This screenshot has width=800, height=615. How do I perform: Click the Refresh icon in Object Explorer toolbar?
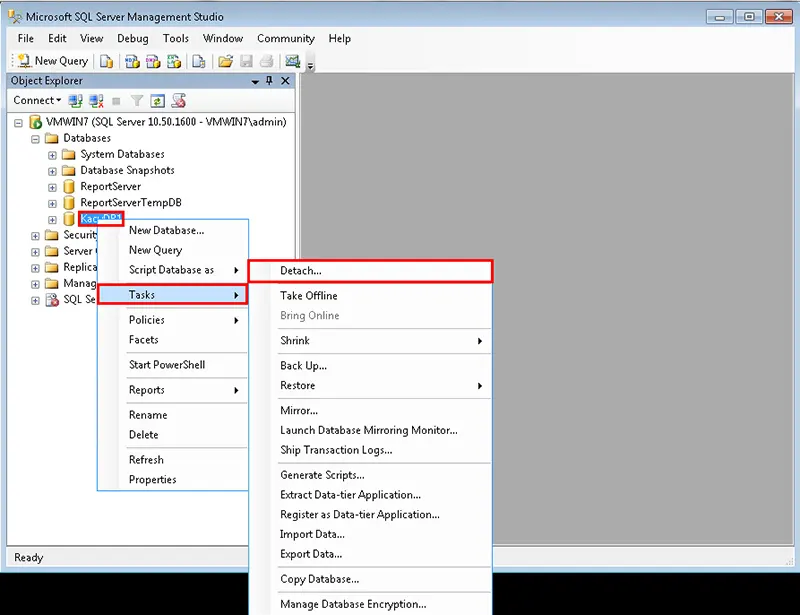click(157, 101)
